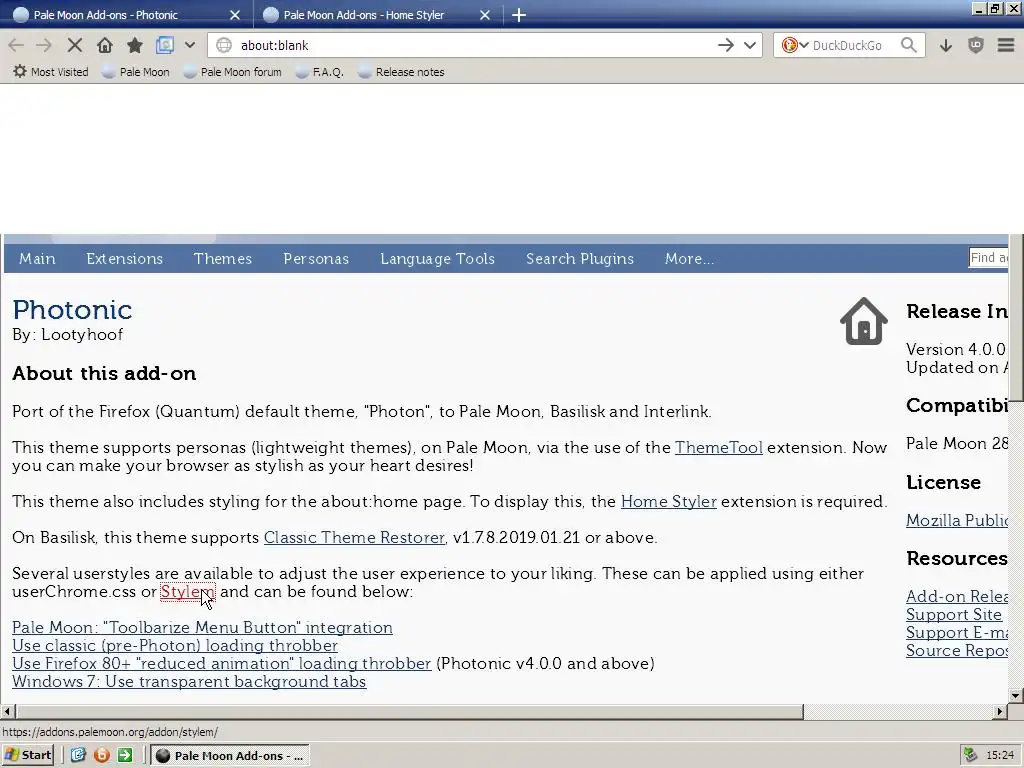The image size is (1024, 768).
Task: Click the shield extension toolbar icon
Action: pos(976,45)
